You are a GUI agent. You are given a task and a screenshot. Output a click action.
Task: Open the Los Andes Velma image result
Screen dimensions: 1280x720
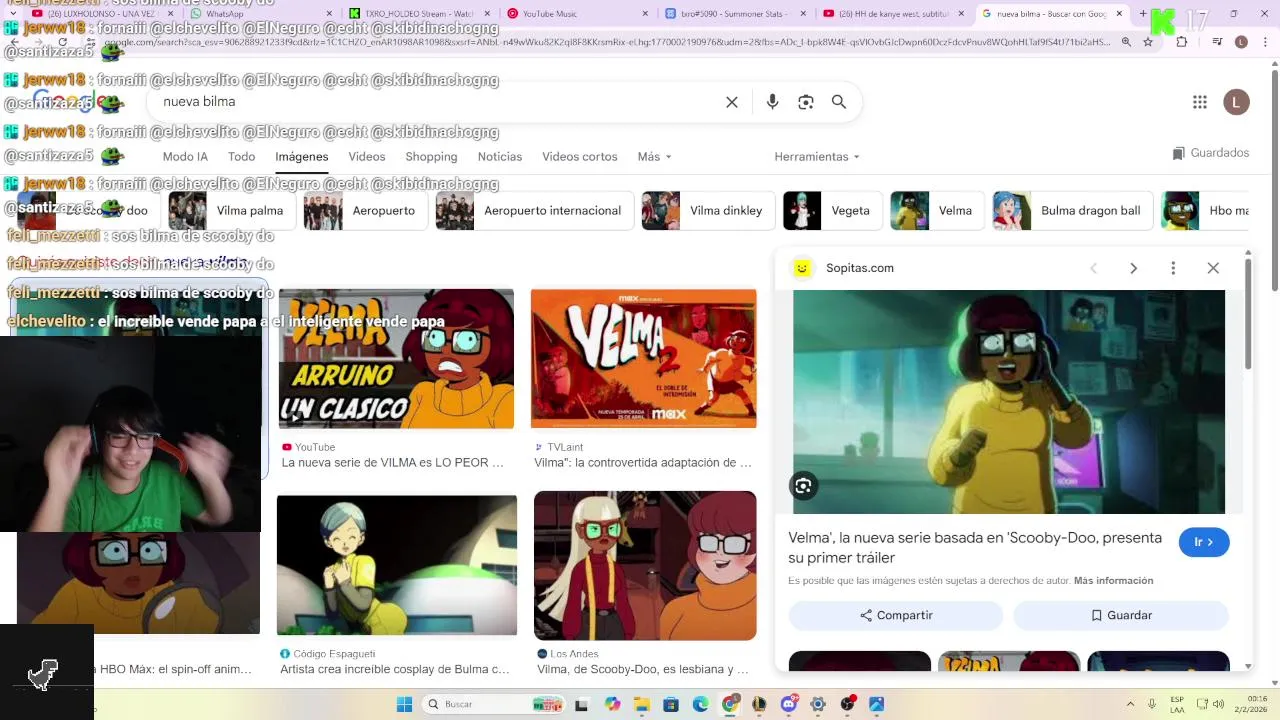coord(645,565)
